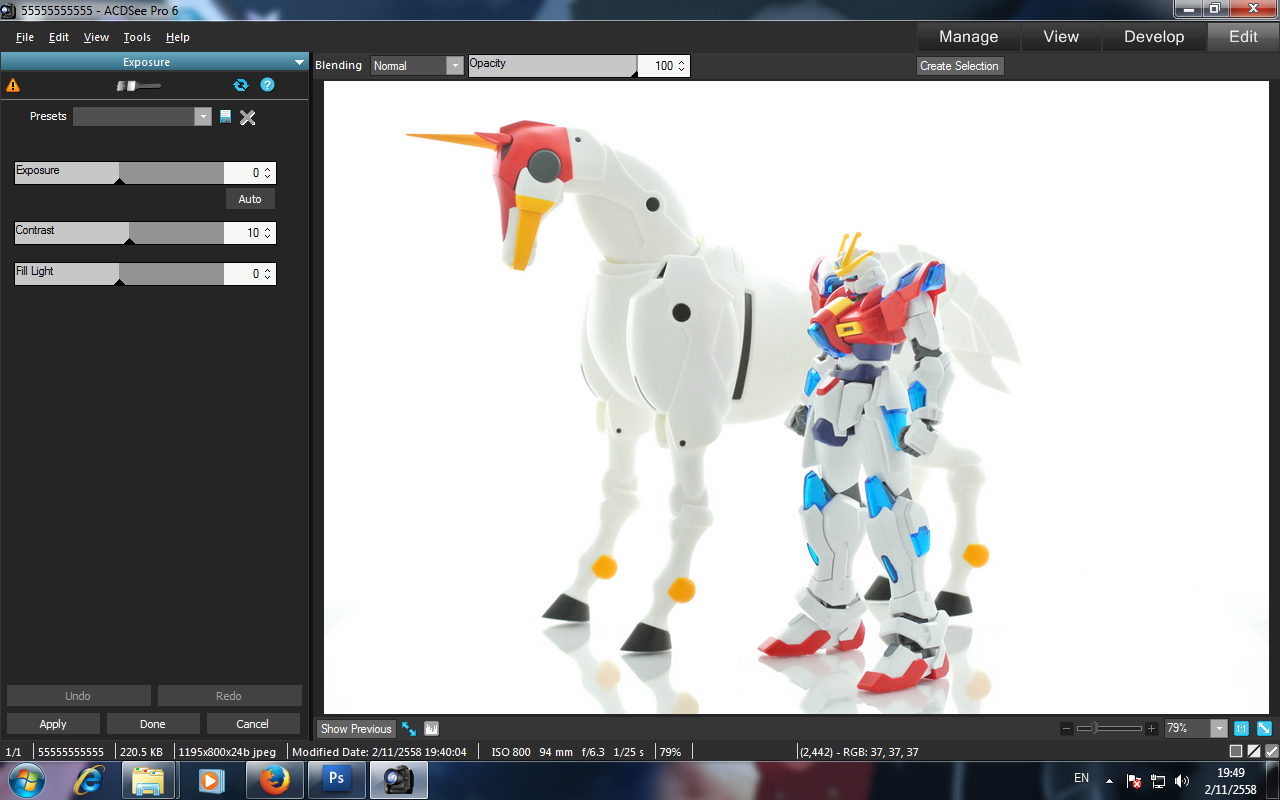The image size is (1280, 800).
Task: Open the Tools menu
Action: tap(137, 37)
